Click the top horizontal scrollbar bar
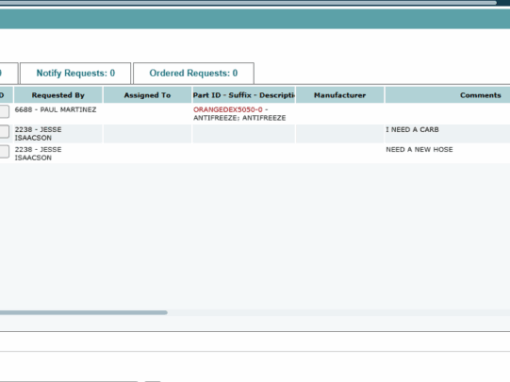Screen dimensions: 510x382 pos(248,3)
